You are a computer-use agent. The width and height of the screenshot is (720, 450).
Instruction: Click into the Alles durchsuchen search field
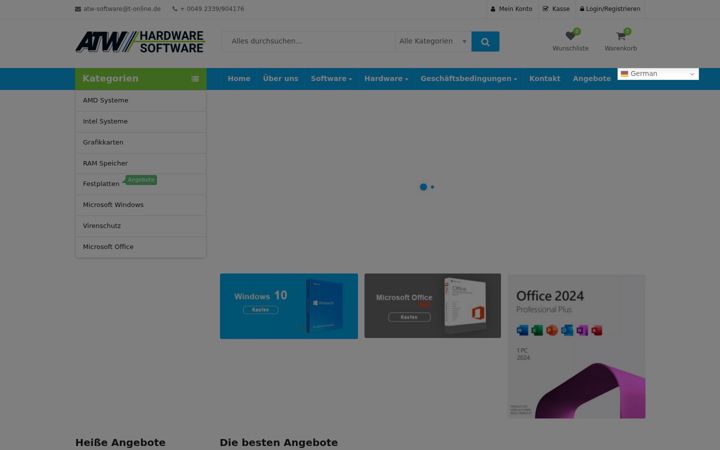tap(309, 41)
